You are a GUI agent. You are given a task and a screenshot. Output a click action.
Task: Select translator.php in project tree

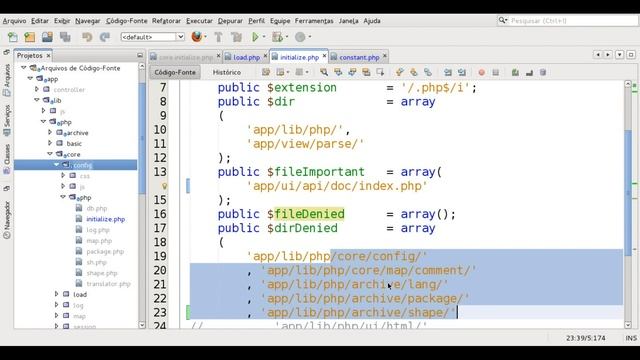[108, 283]
